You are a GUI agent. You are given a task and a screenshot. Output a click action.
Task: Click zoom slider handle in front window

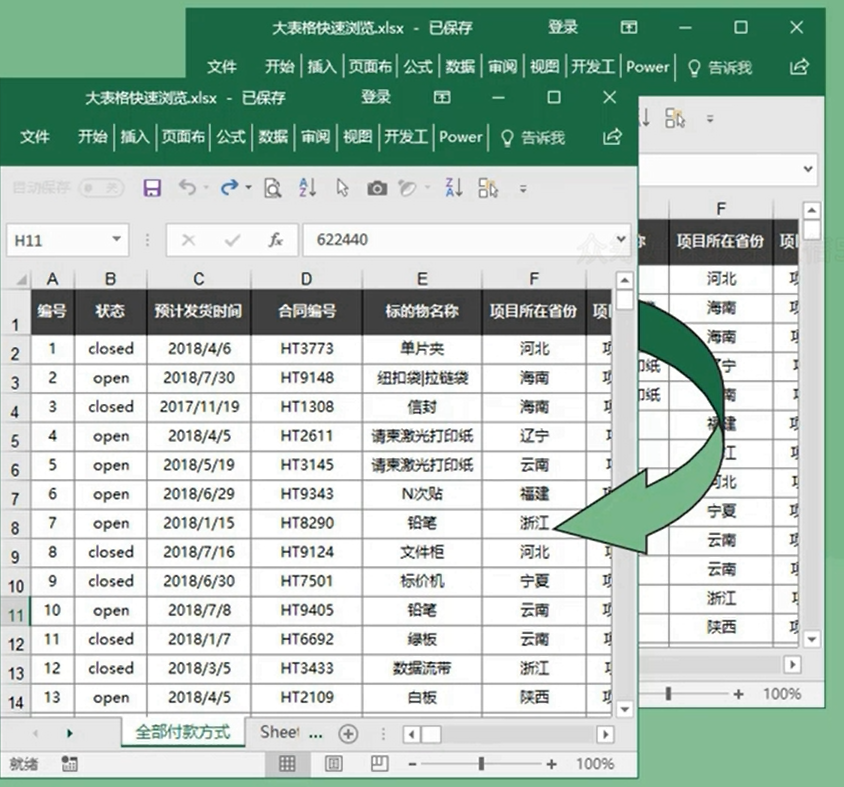(481, 763)
